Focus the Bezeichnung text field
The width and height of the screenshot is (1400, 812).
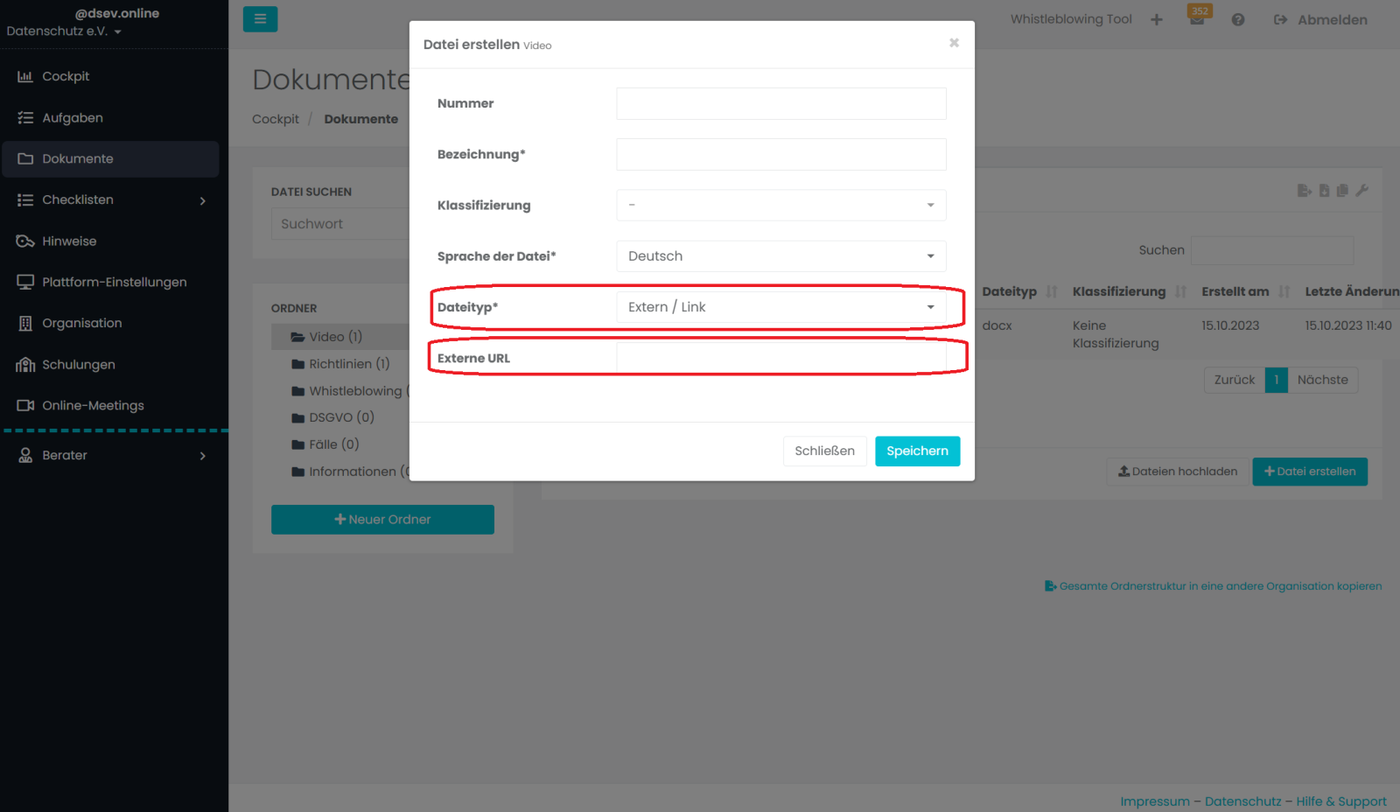coord(781,154)
